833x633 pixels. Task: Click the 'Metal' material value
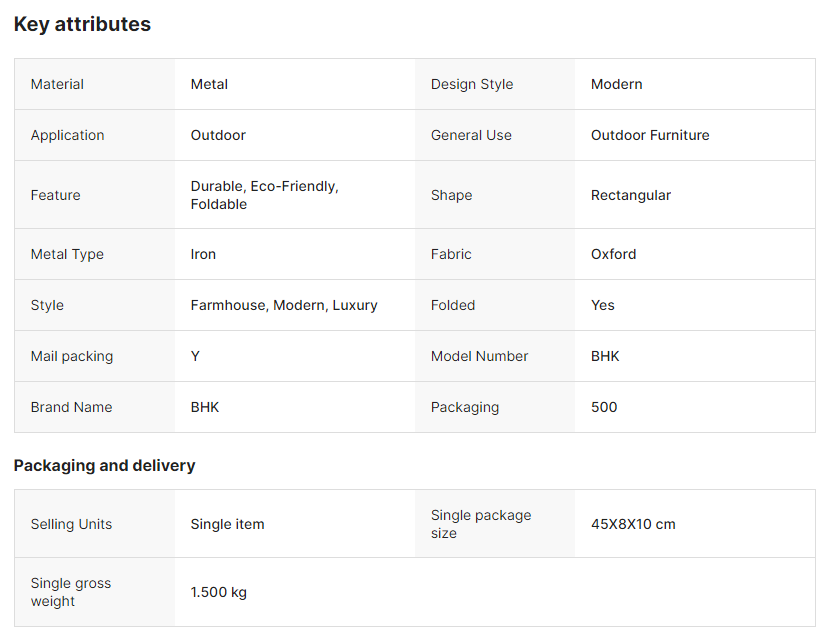209,85
